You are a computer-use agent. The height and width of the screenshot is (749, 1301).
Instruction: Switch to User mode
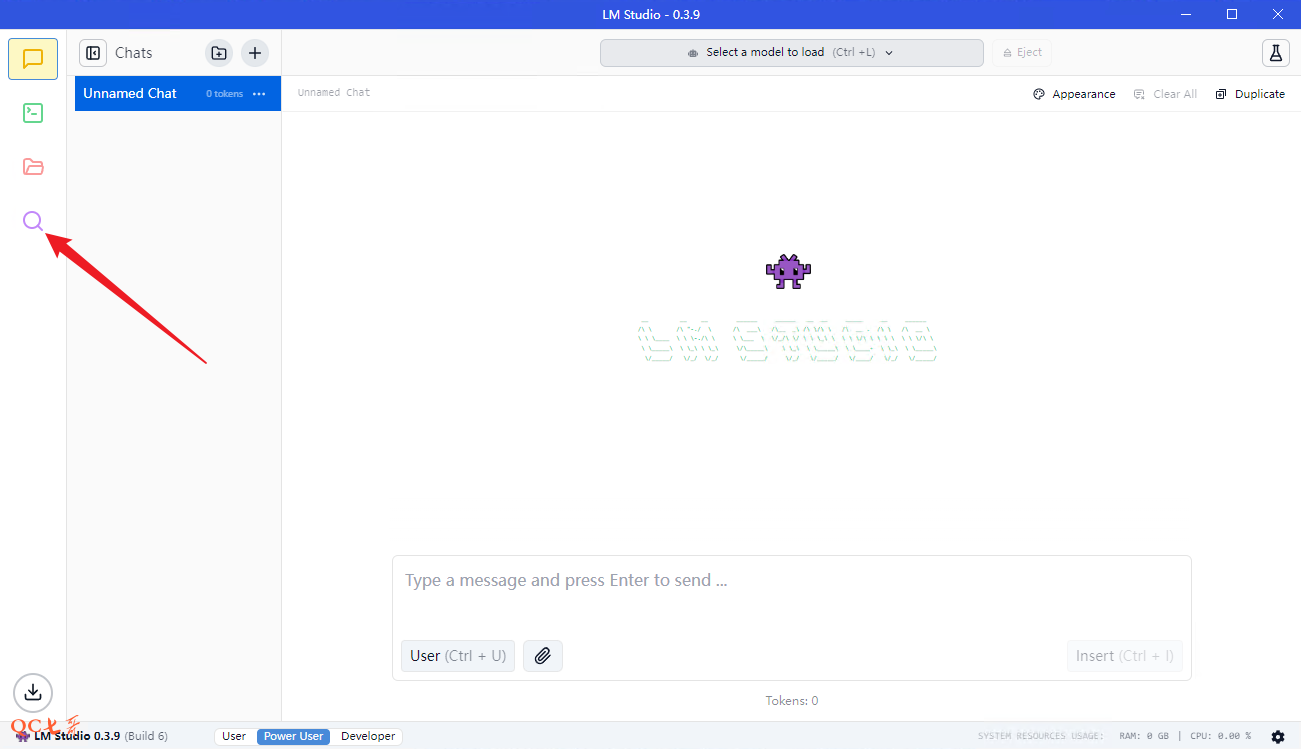(x=234, y=737)
